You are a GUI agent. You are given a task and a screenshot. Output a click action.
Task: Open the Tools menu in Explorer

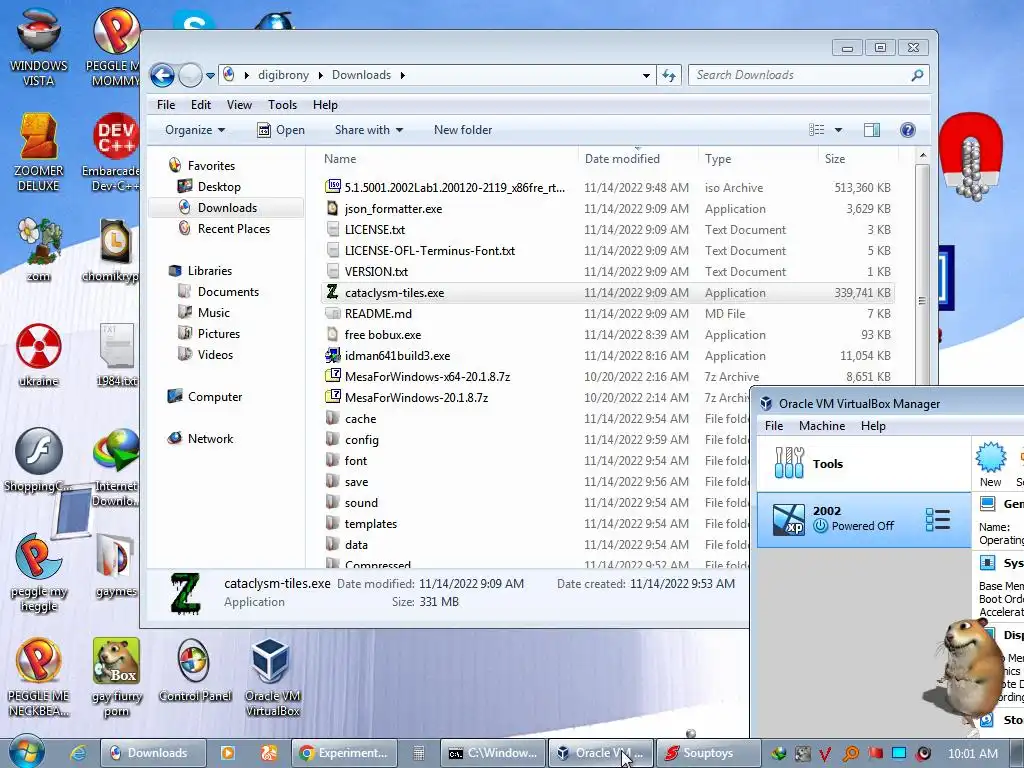282,104
